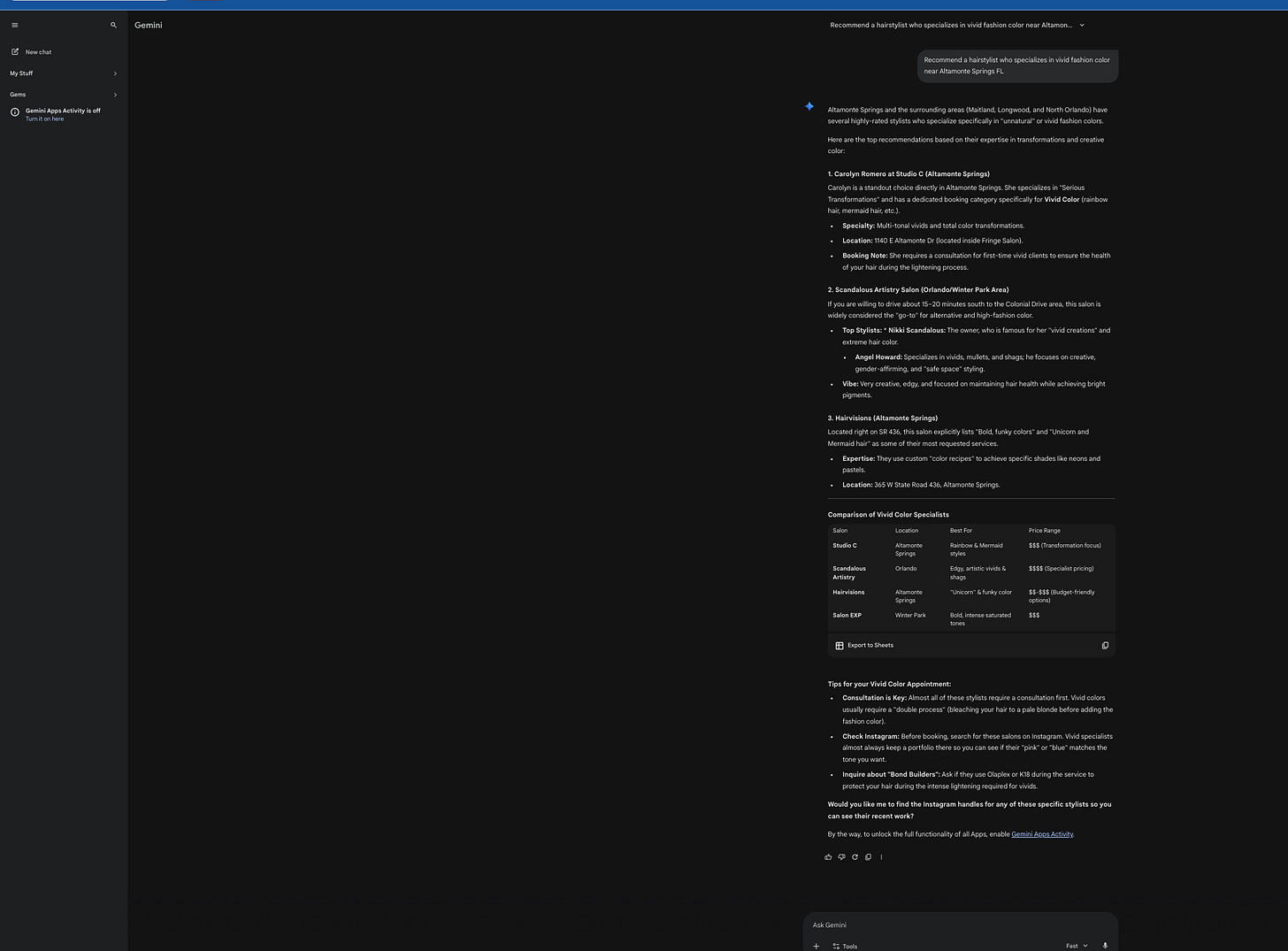Click the 'Salon EXP' table cell
1288x951 pixels.
[x=847, y=616]
